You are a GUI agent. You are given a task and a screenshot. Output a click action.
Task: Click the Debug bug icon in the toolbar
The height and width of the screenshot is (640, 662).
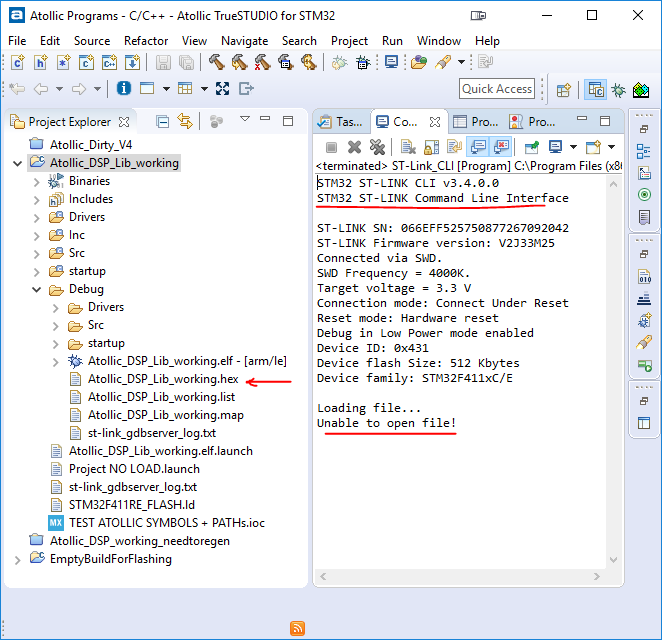tap(339, 62)
